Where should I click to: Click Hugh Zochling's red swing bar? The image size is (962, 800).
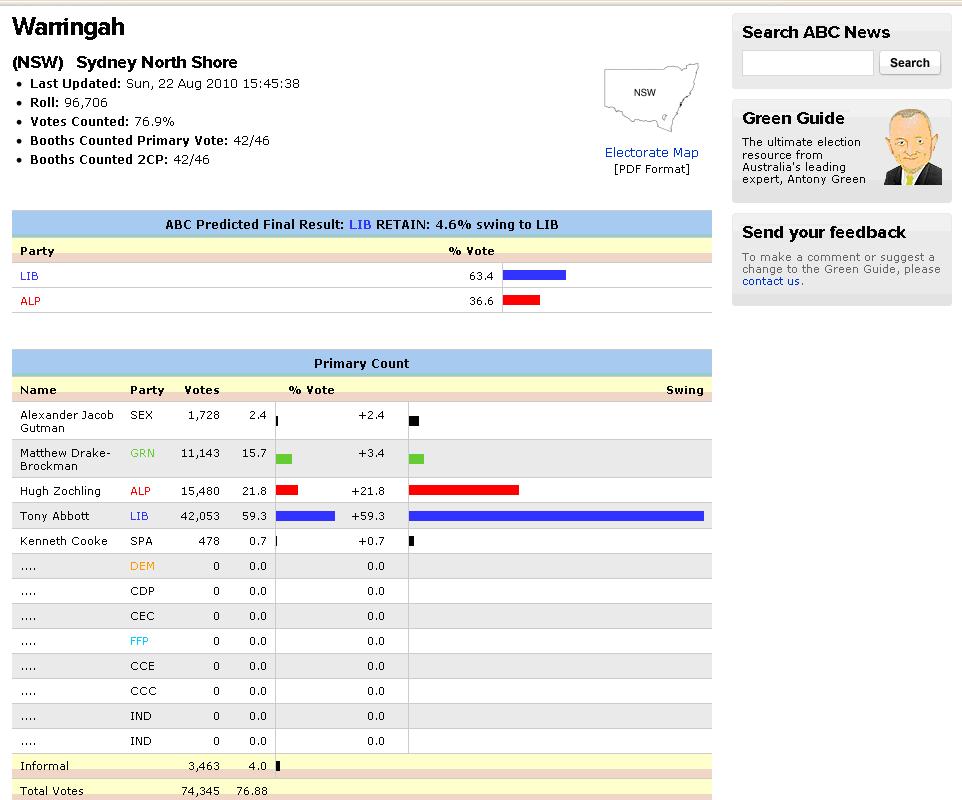463,490
